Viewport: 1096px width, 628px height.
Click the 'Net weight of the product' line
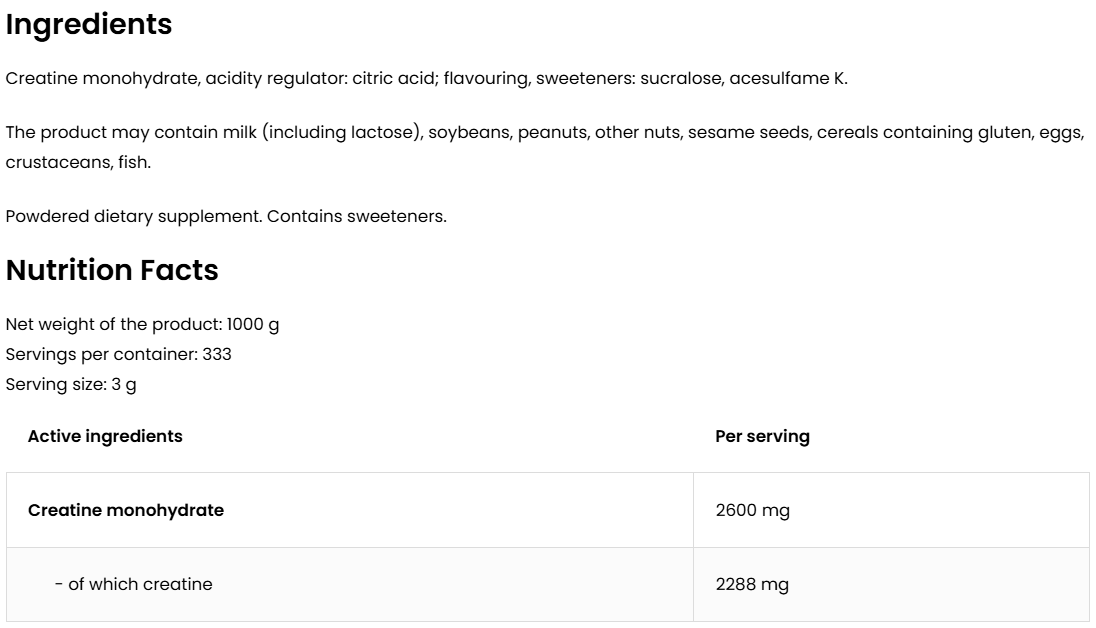(114, 324)
